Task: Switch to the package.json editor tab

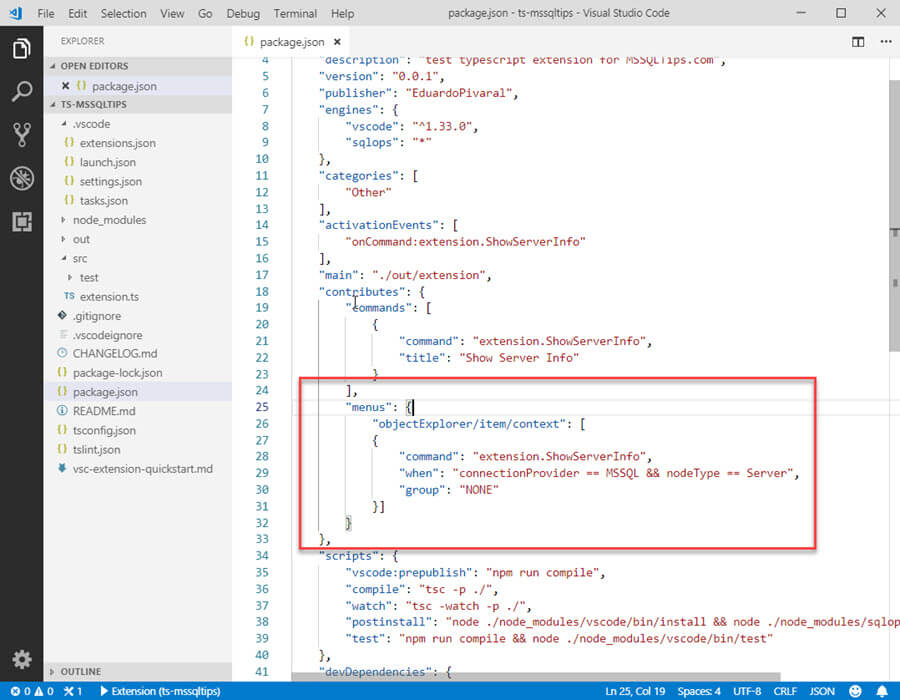Action: [290, 43]
